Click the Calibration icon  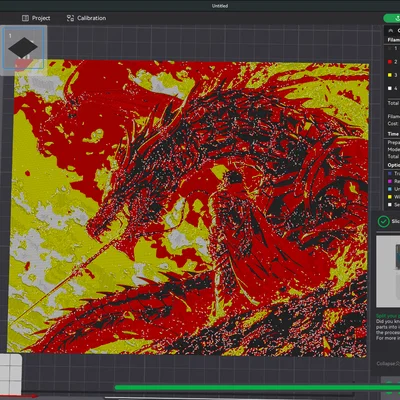coord(70,18)
